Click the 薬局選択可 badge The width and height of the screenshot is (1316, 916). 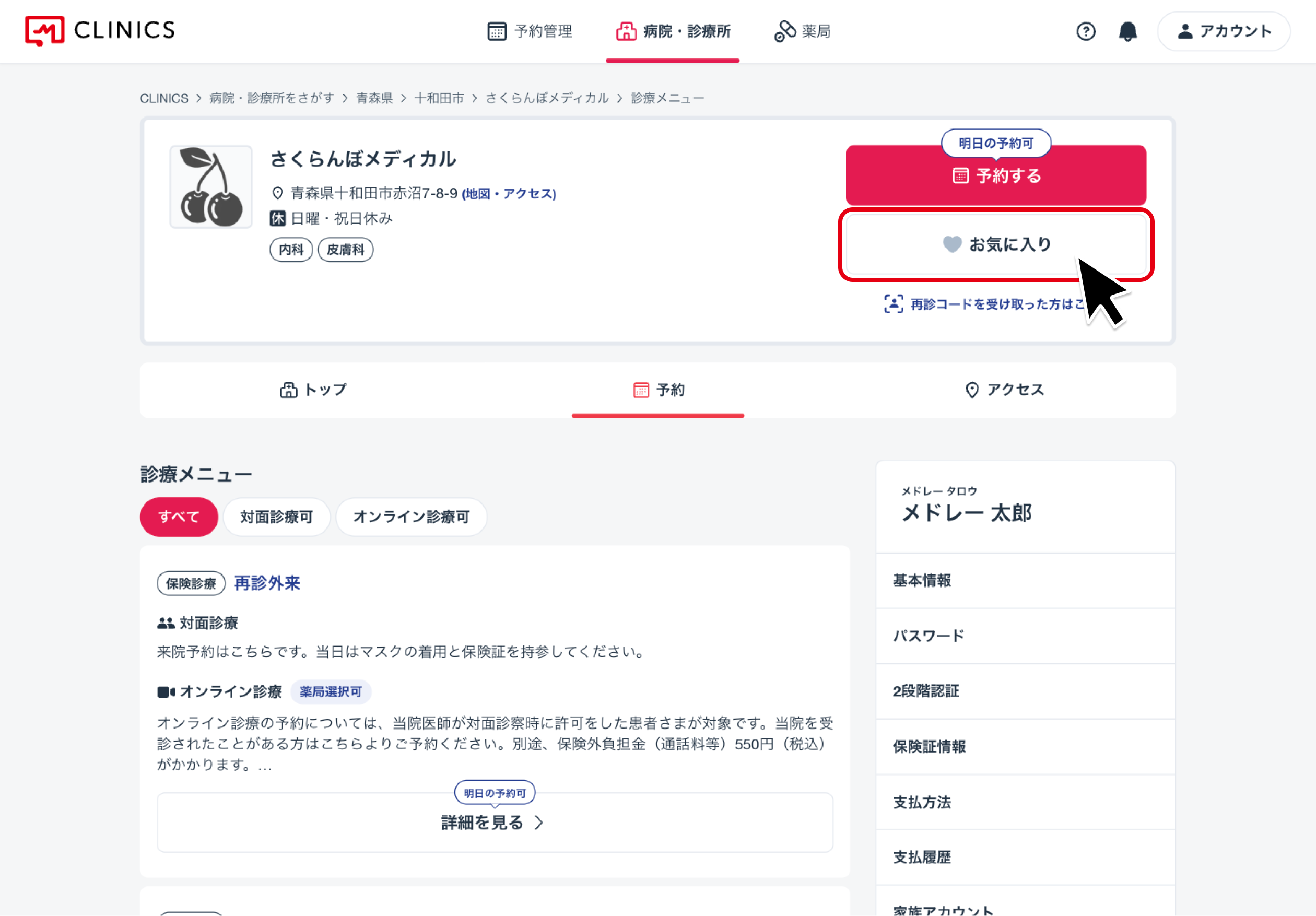[331, 692]
